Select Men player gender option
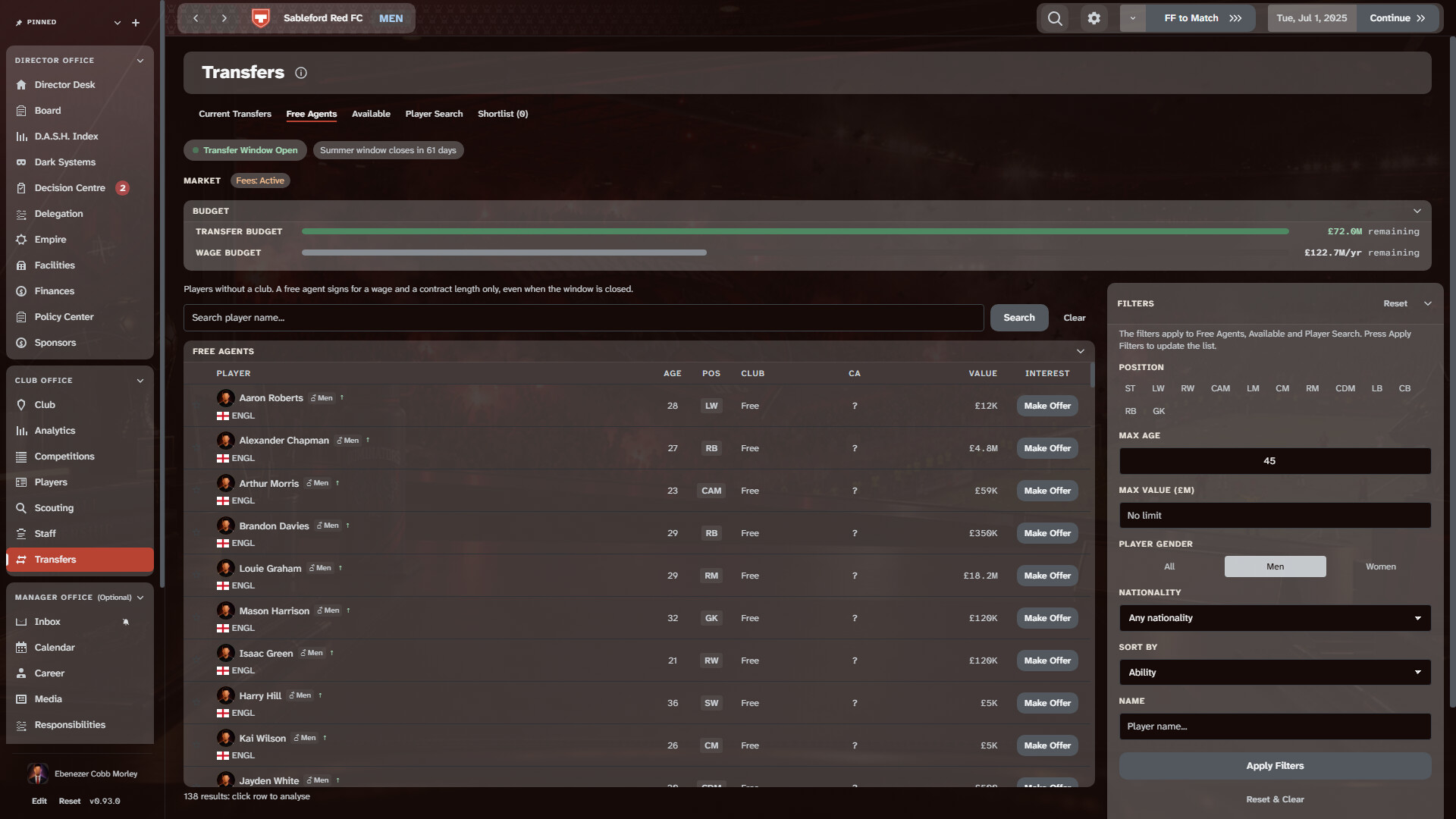This screenshot has height=819, width=1456. 1275,566
